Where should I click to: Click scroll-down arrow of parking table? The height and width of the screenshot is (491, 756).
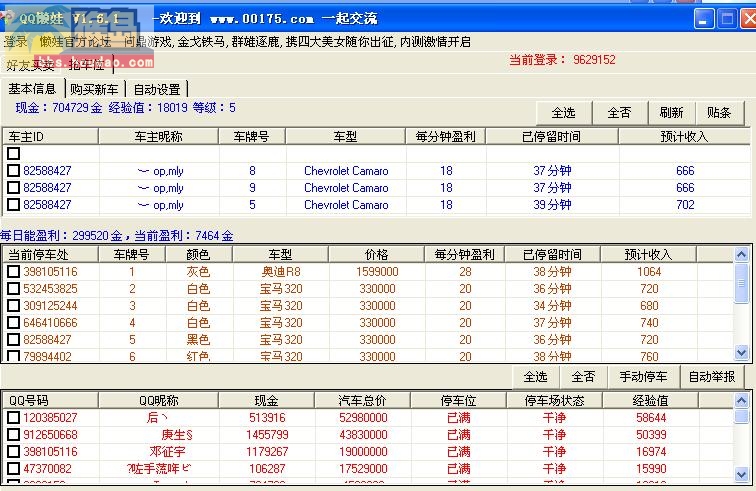coord(742,353)
